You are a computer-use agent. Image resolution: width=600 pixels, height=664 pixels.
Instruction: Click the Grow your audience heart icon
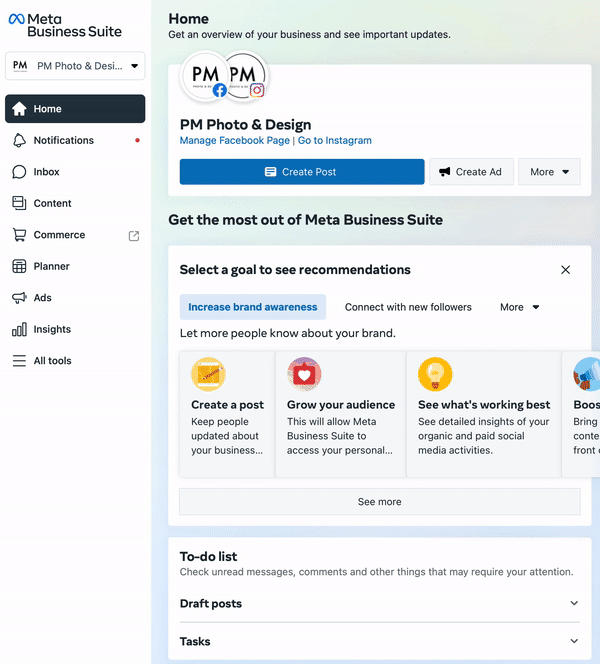[304, 374]
